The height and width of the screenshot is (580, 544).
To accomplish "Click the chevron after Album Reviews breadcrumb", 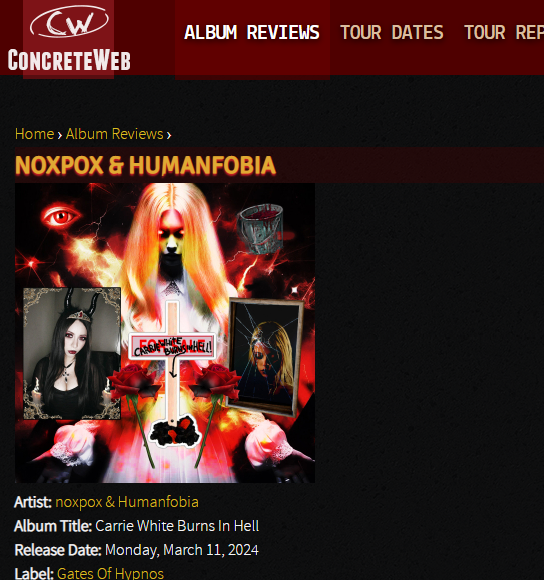I will (169, 135).
